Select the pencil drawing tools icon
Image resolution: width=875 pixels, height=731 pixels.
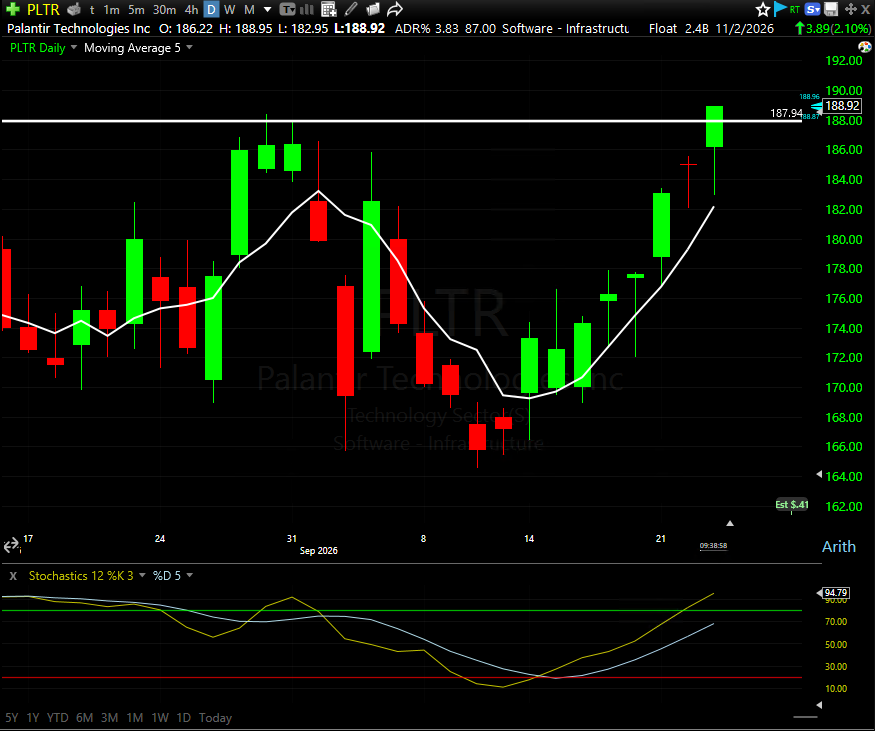coord(351,9)
